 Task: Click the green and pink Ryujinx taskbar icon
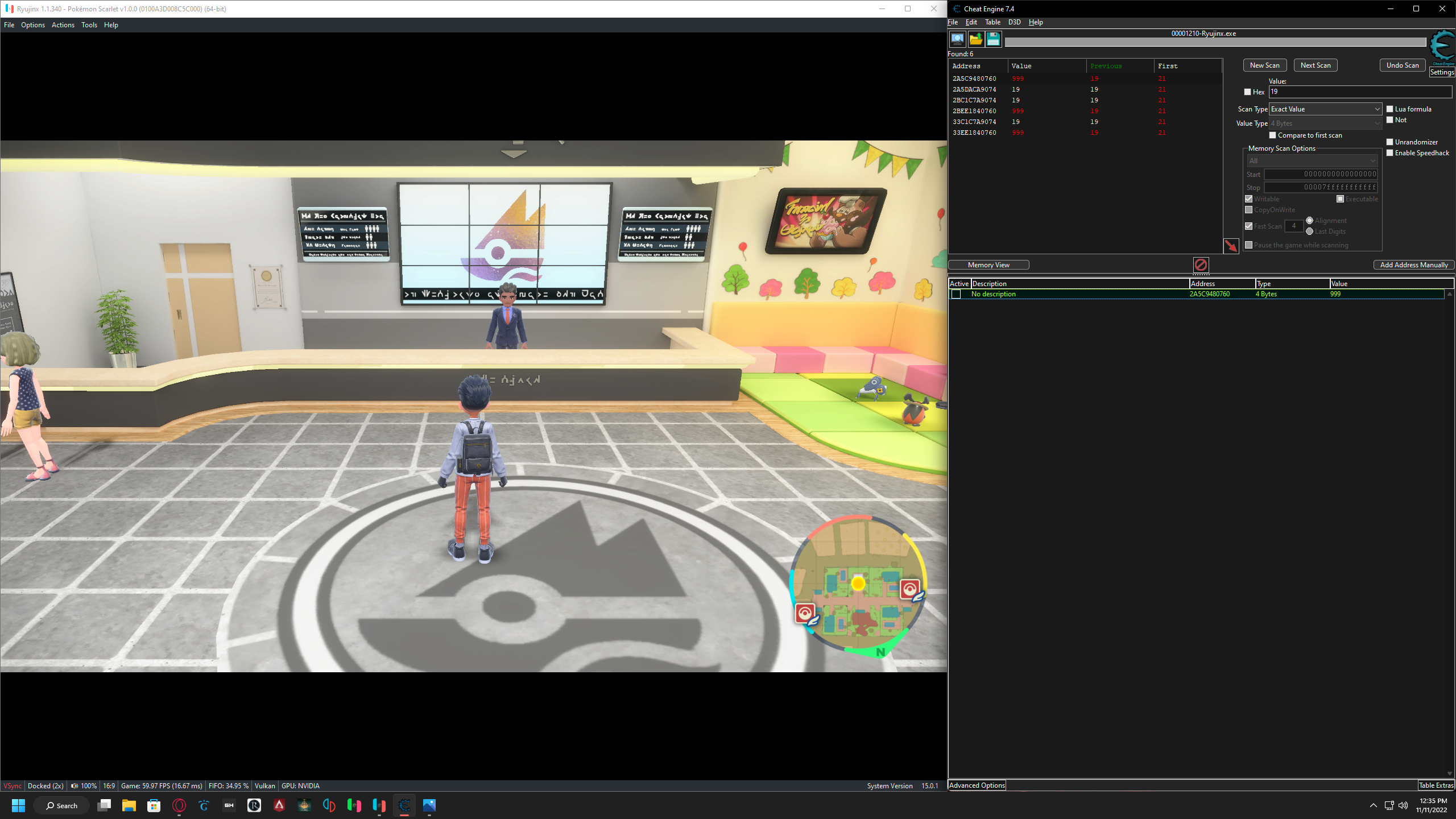[x=354, y=805]
